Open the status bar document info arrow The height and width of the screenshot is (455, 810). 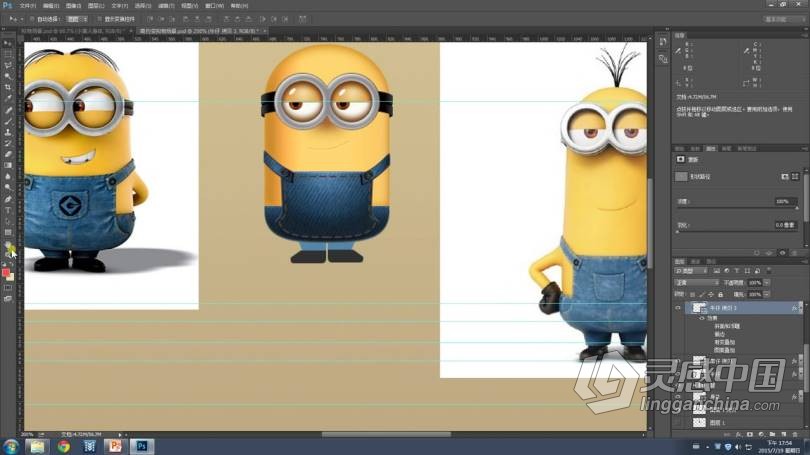tap(120, 435)
